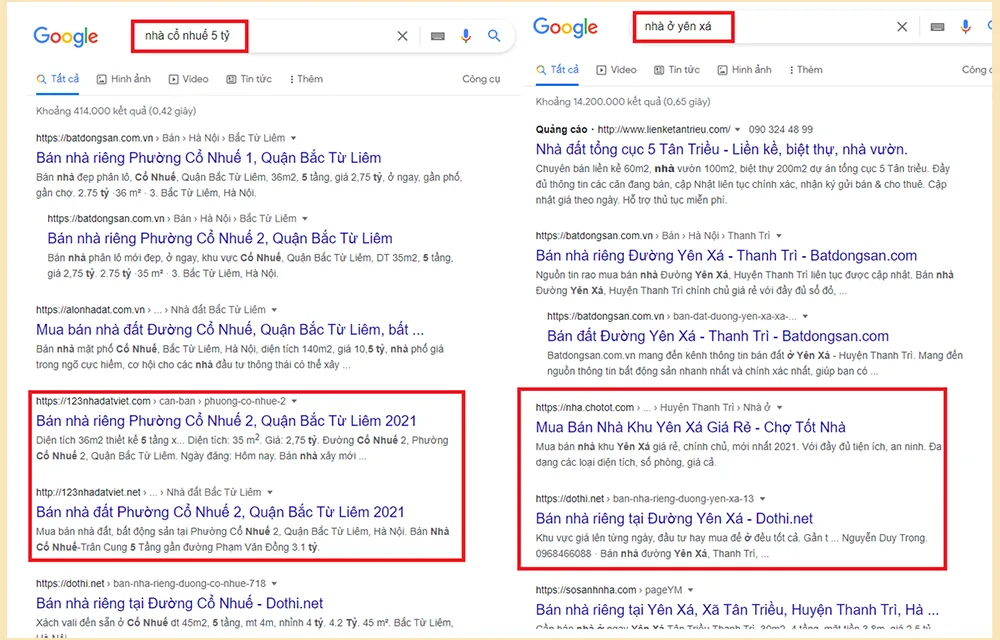Open on-screen keyboard in right search bar
This screenshot has width=1000, height=640.
pos(937,27)
